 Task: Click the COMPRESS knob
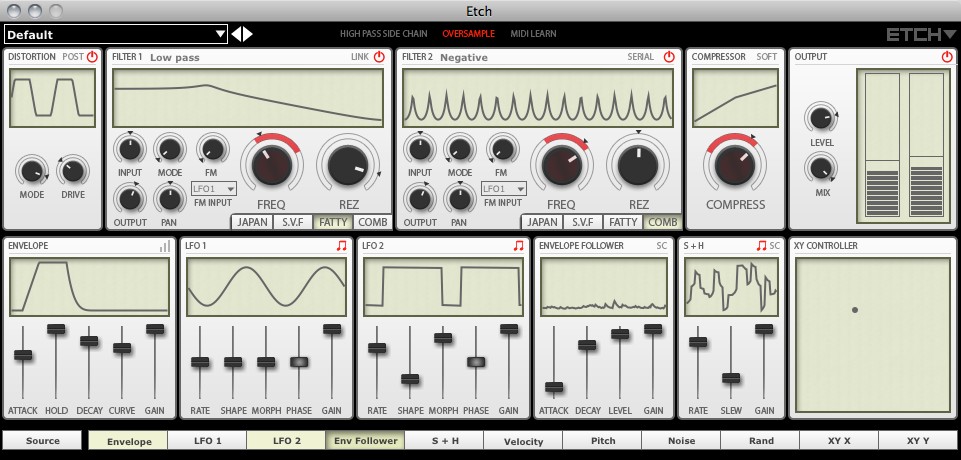coord(735,165)
